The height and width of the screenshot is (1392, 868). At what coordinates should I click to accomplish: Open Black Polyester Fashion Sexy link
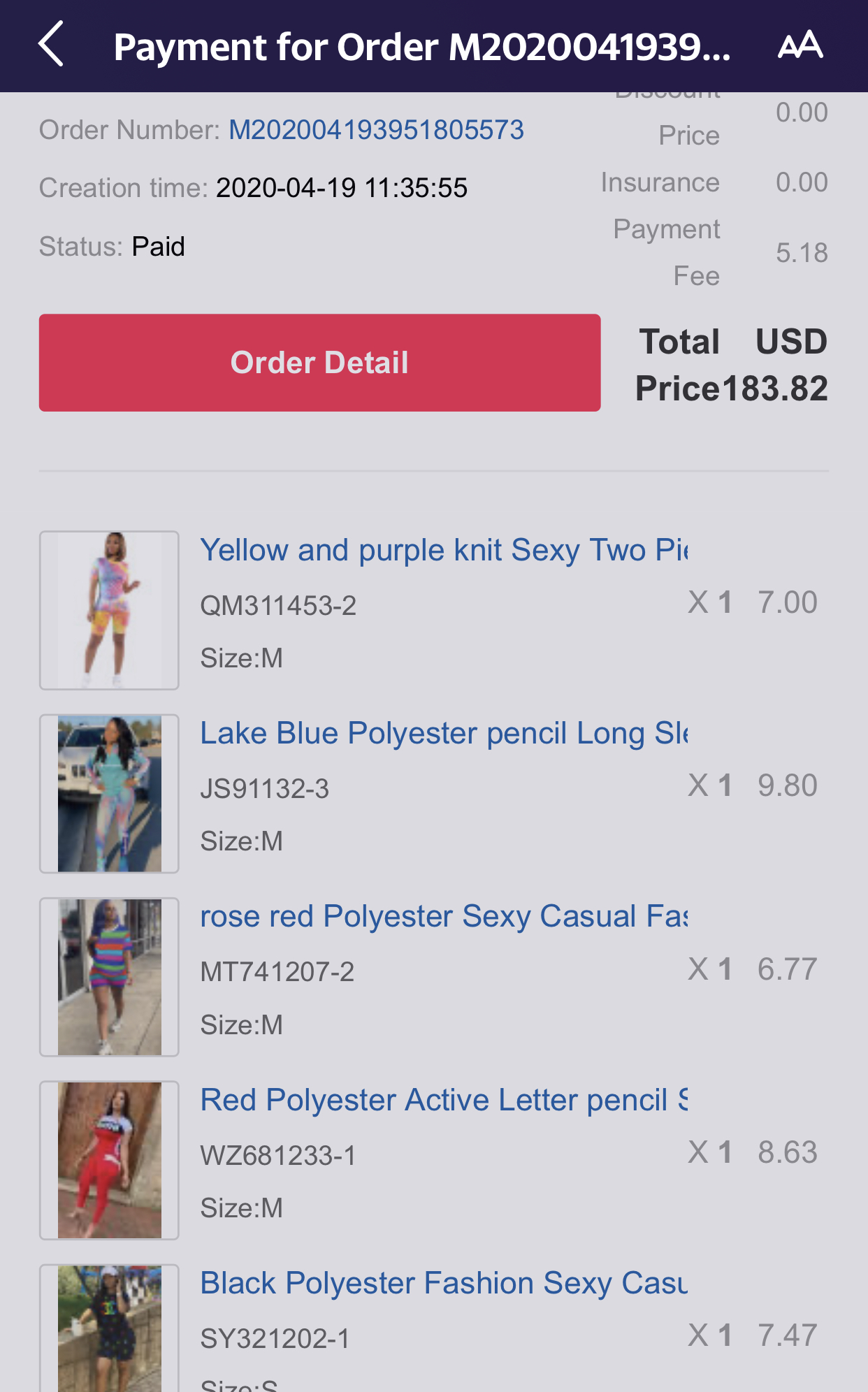[x=444, y=1283]
